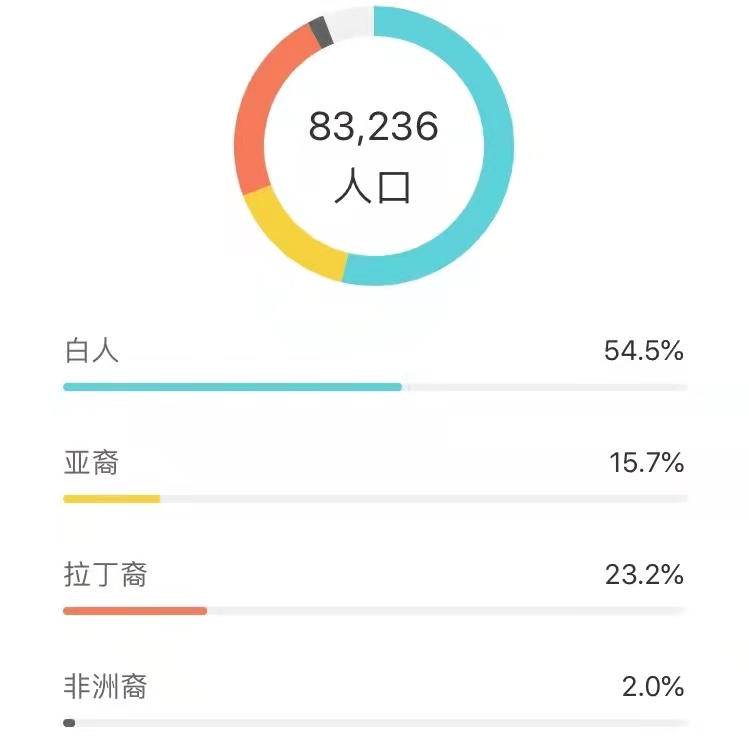Click the yellow 亚裔 progress bar

click(x=112, y=499)
